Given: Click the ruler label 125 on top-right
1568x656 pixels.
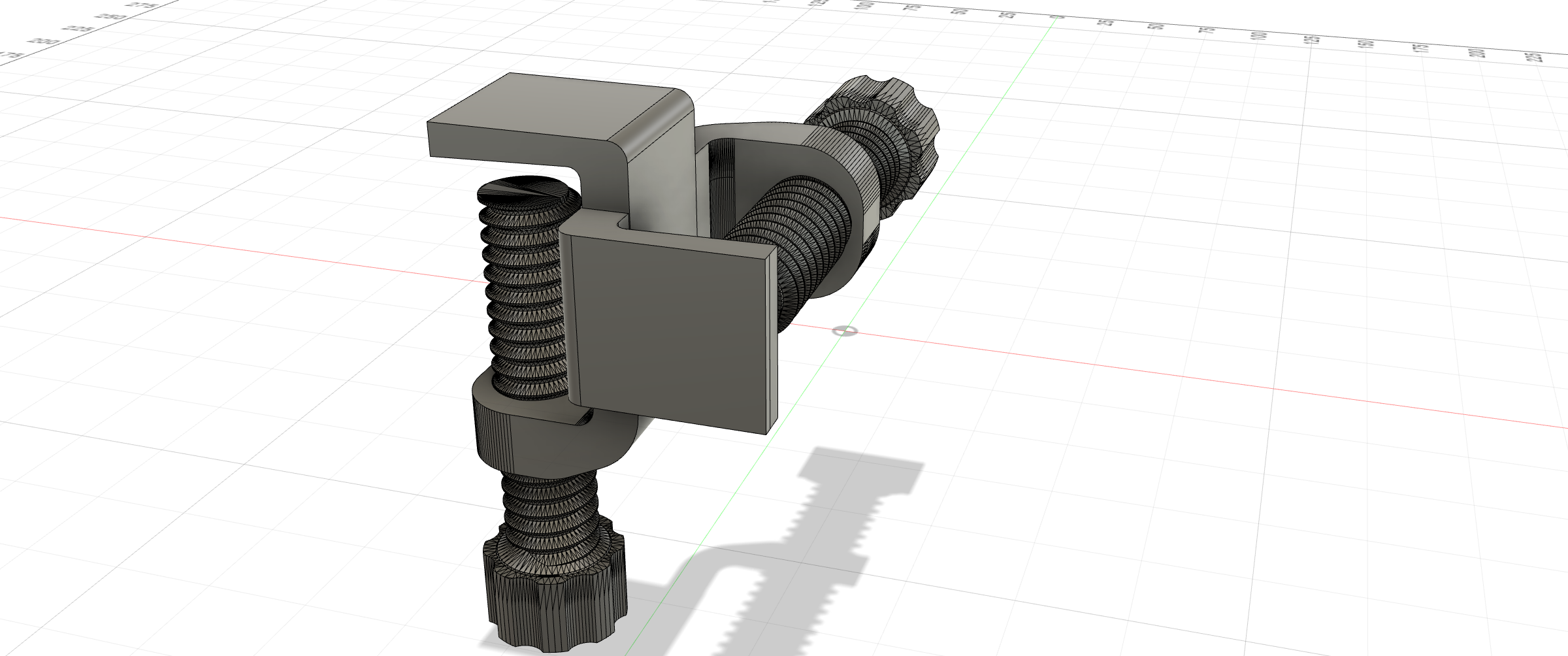Looking at the screenshot, I should point(1313,39).
